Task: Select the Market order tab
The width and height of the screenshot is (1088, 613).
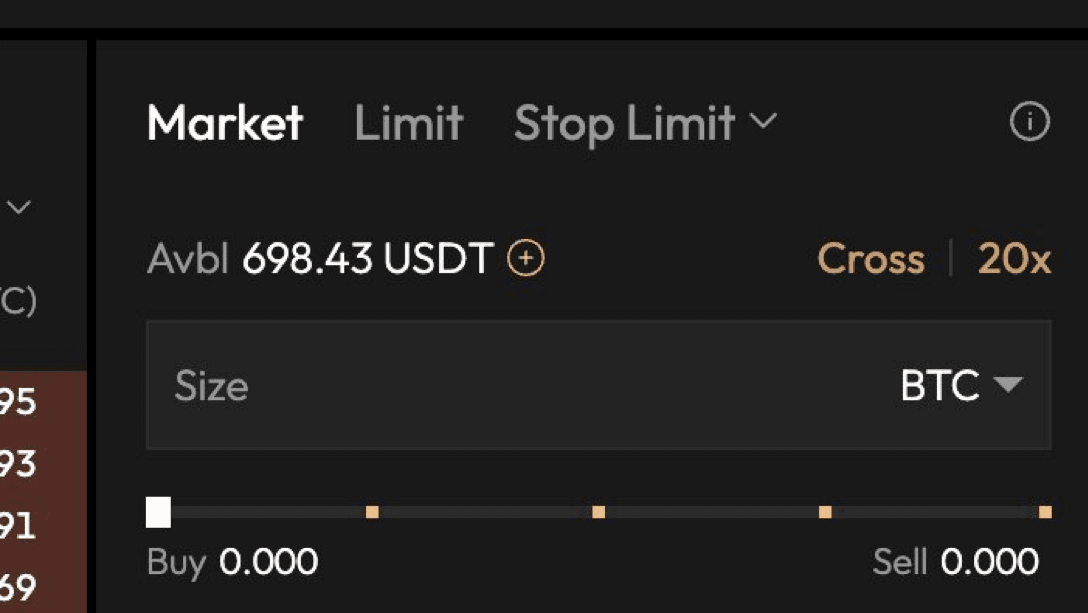Action: 226,124
